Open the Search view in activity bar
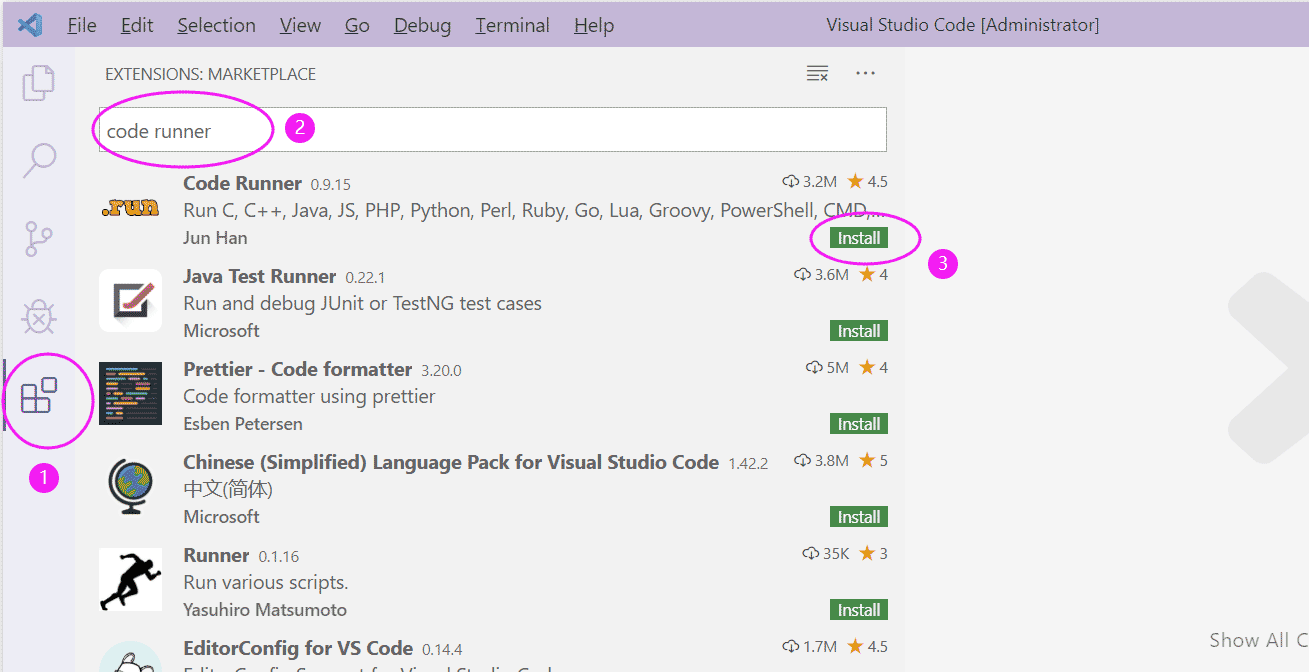Screen dimensions: 1309x672 pos(39,160)
